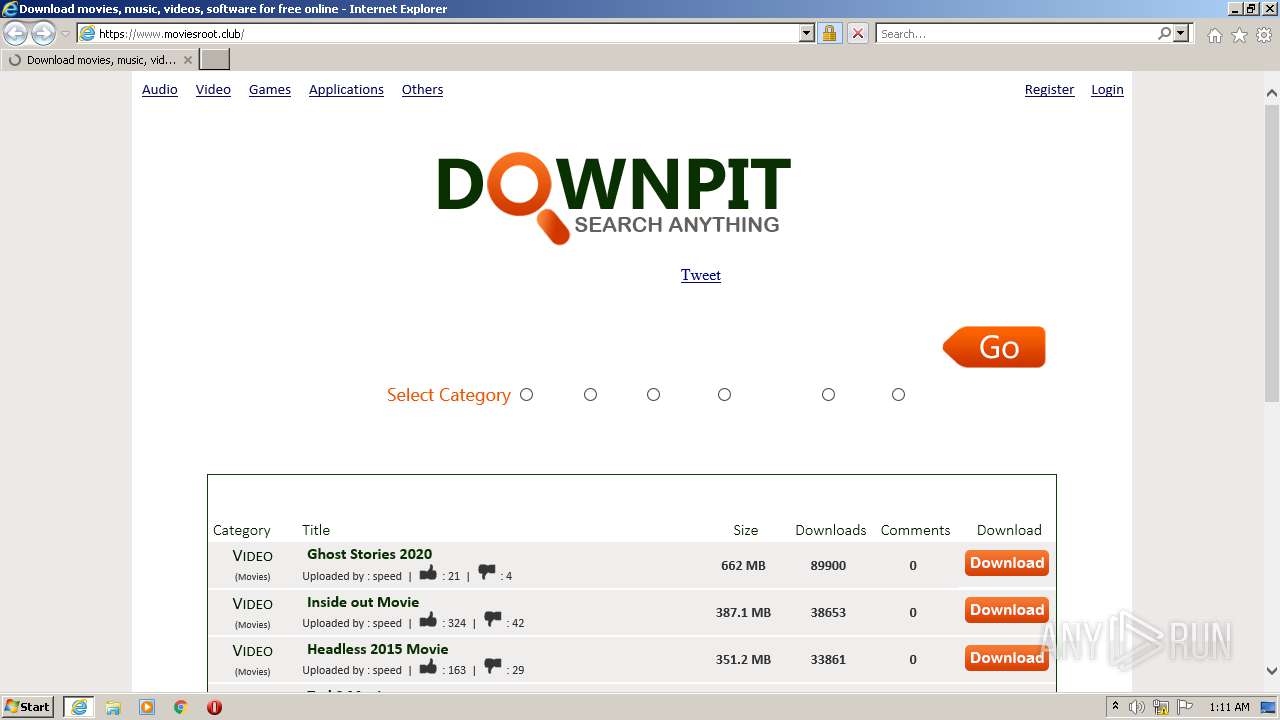
Task: Open Chrome from the taskbar
Action: [x=181, y=707]
